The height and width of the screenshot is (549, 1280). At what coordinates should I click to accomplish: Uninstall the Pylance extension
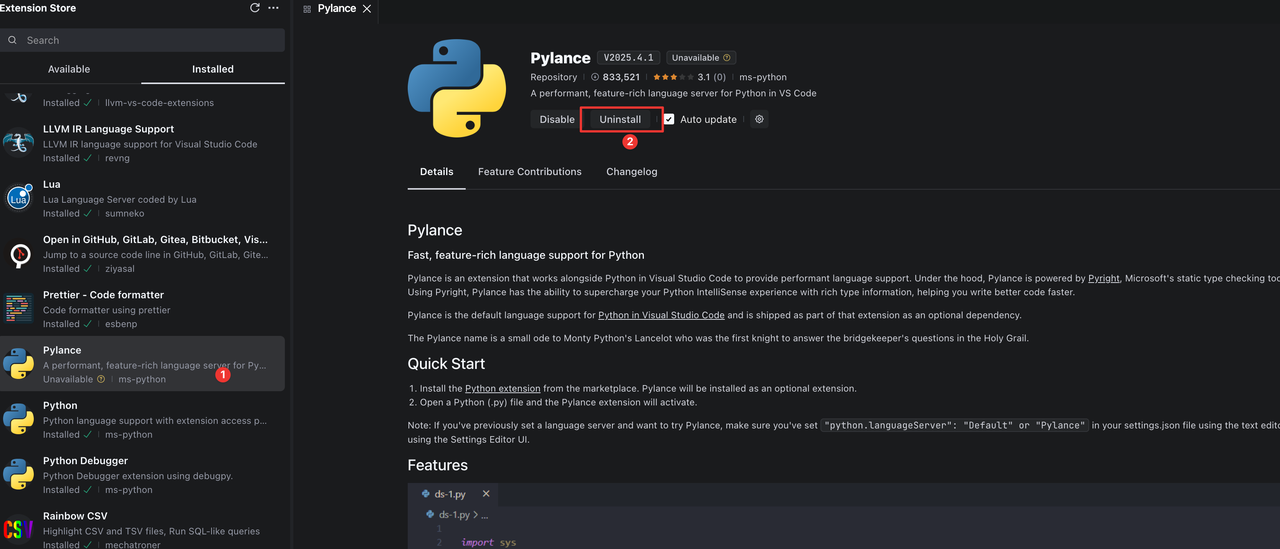pos(620,119)
